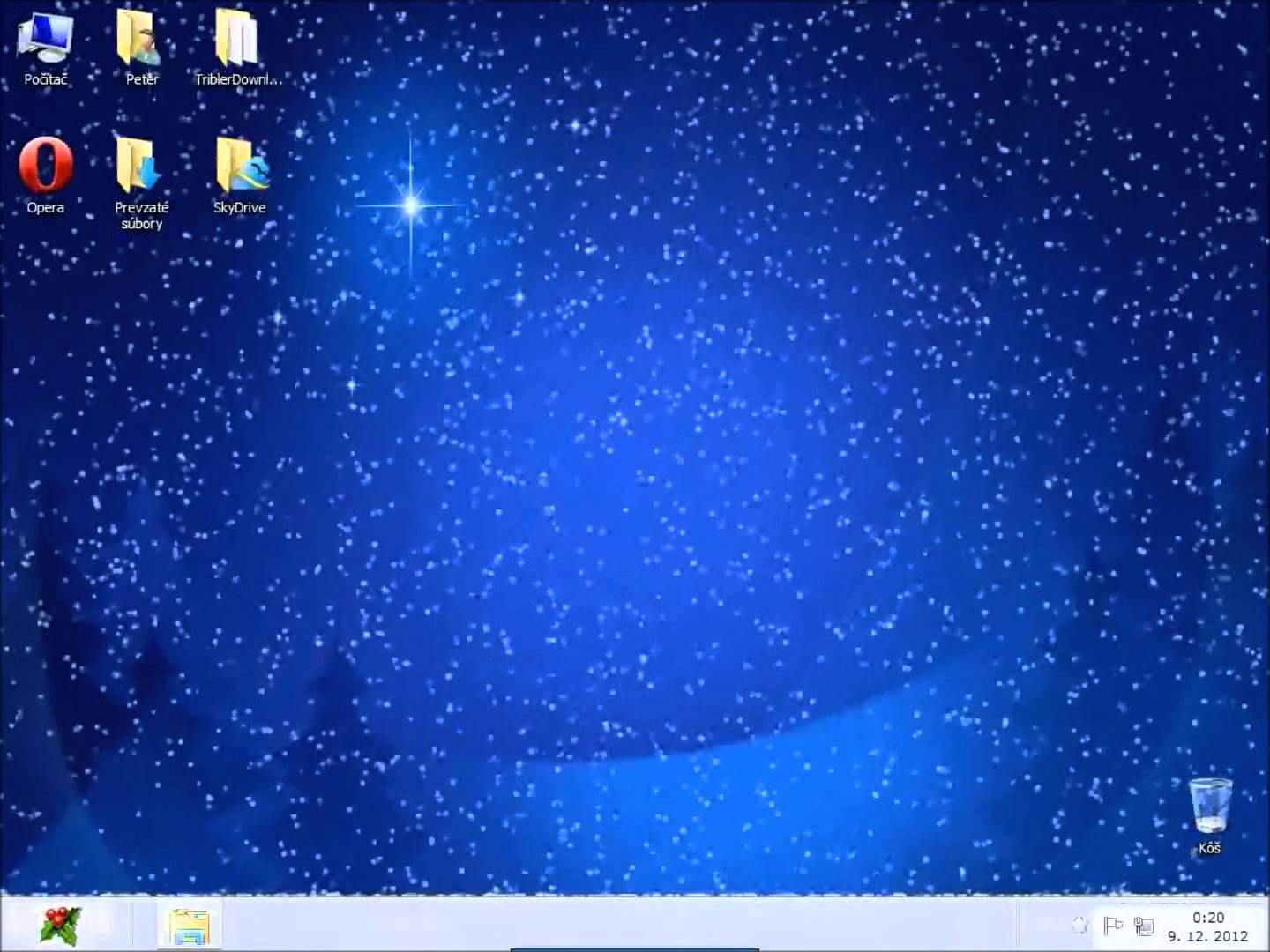Open the holly-berry Start button

pyautogui.click(x=60, y=926)
